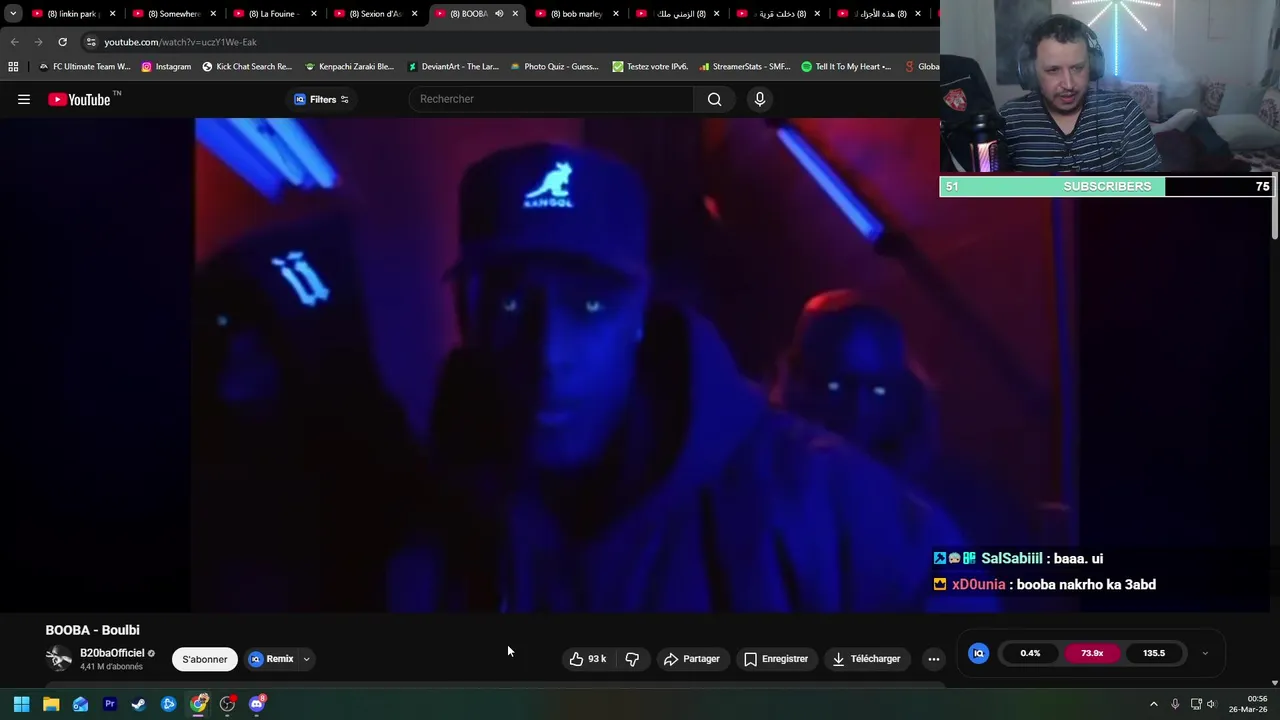Open Discord from the taskbar
The height and width of the screenshot is (720, 1280).
tap(257, 704)
